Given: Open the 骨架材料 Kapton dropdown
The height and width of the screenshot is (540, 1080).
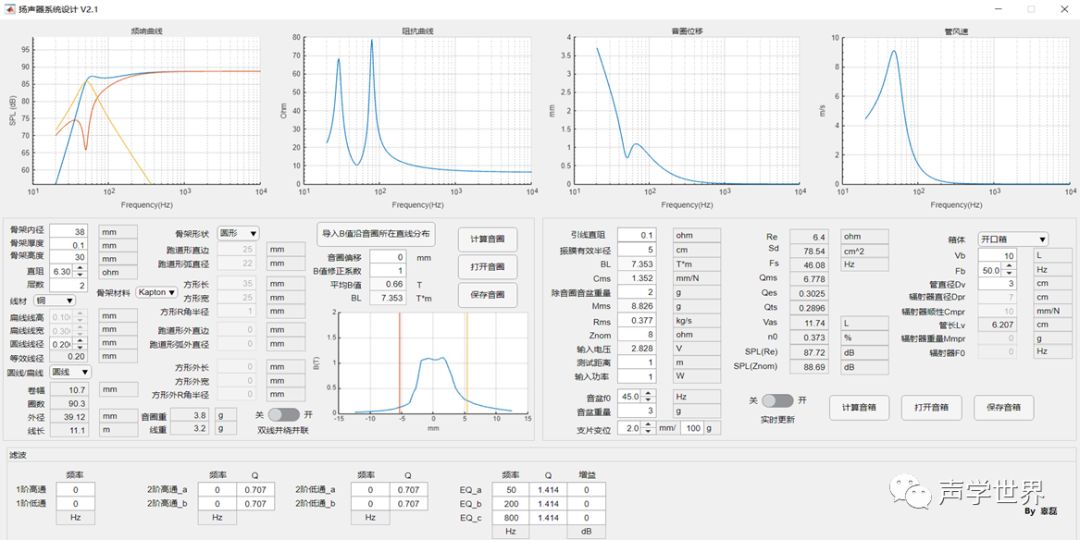Looking at the screenshot, I should coord(155,293).
